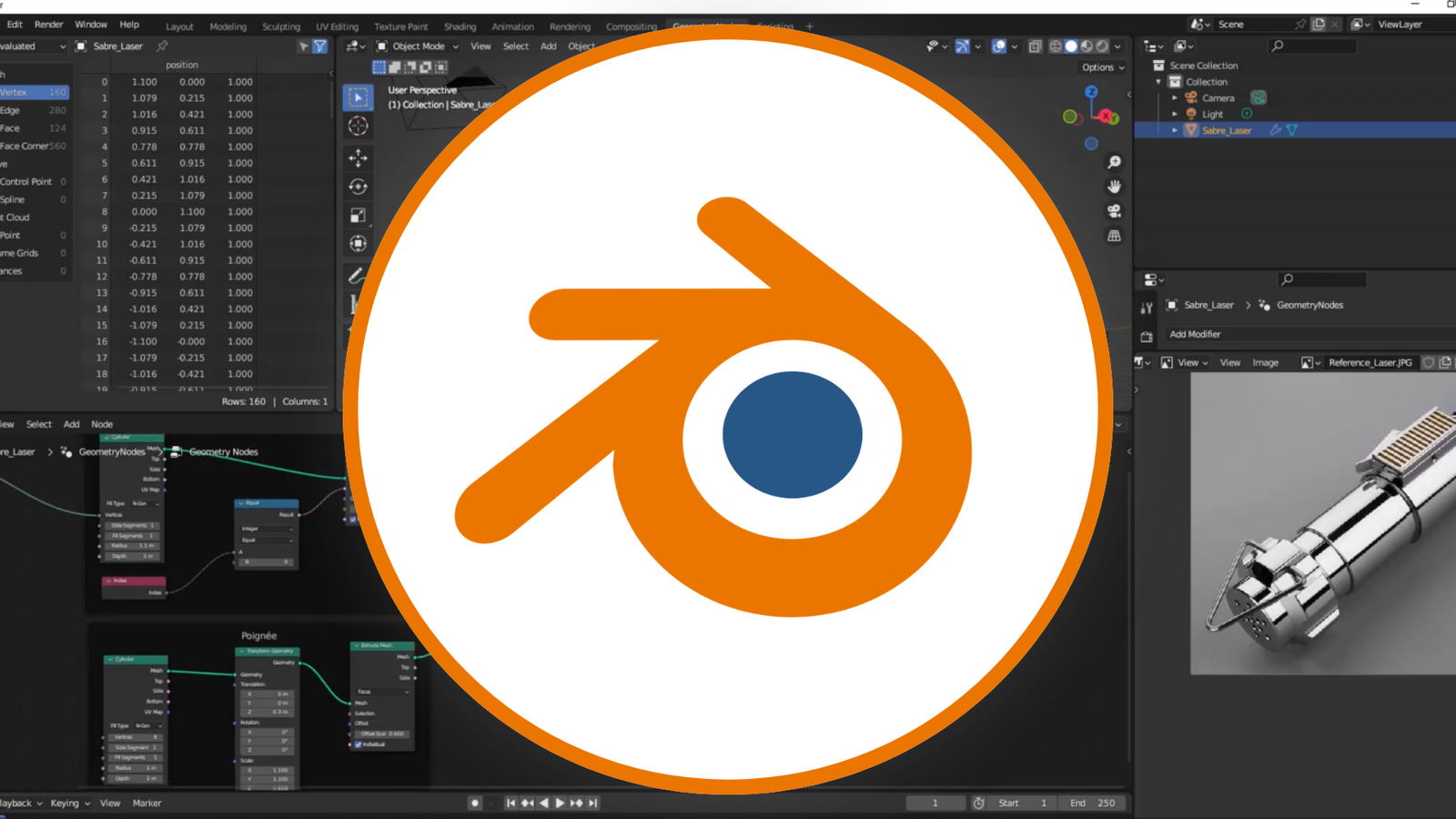The image size is (1456, 819).
Task: Expand the Sabre_Laser item in outliner
Action: [x=1175, y=131]
